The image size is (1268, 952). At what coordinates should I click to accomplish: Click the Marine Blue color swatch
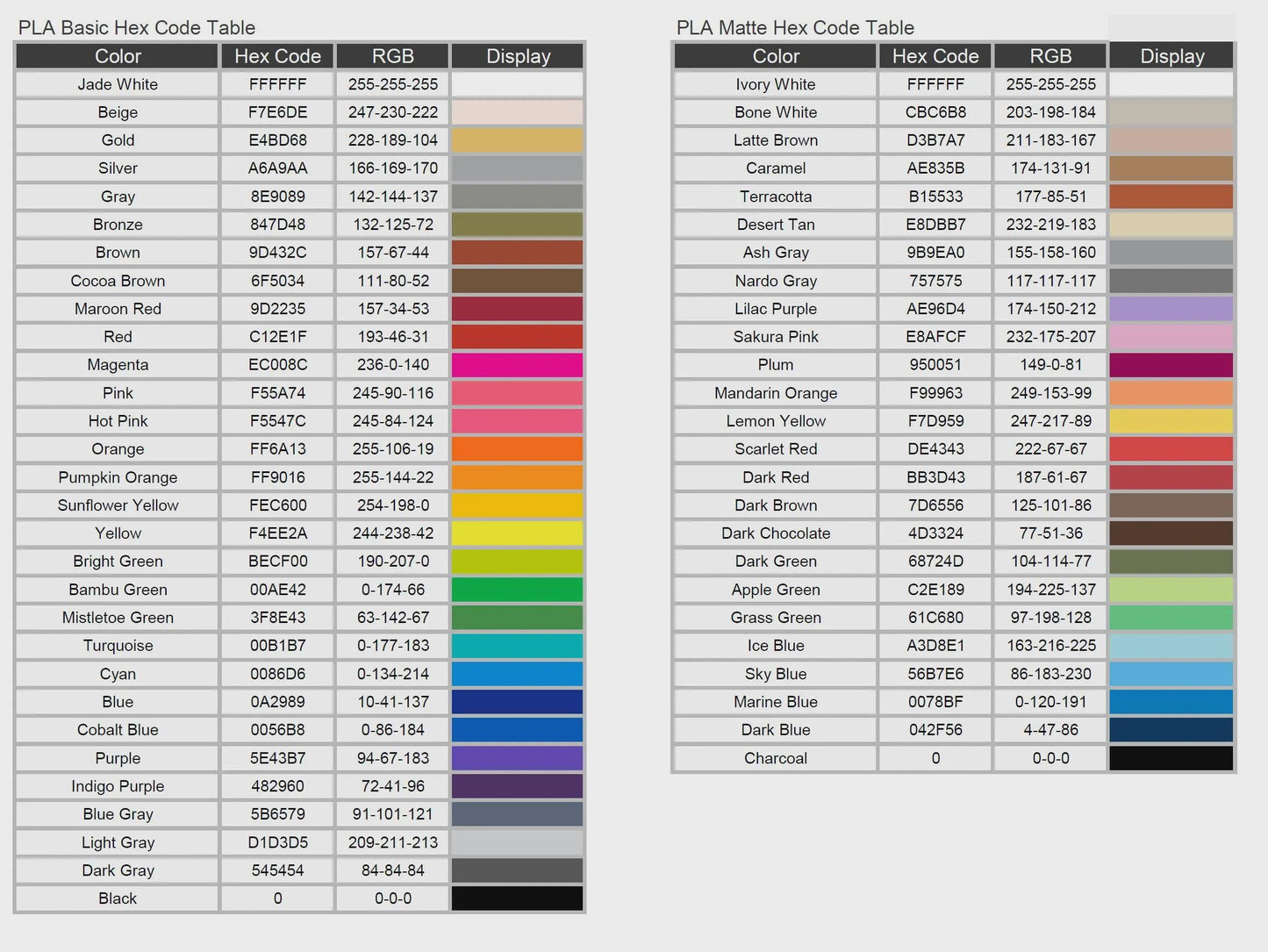click(x=1171, y=702)
